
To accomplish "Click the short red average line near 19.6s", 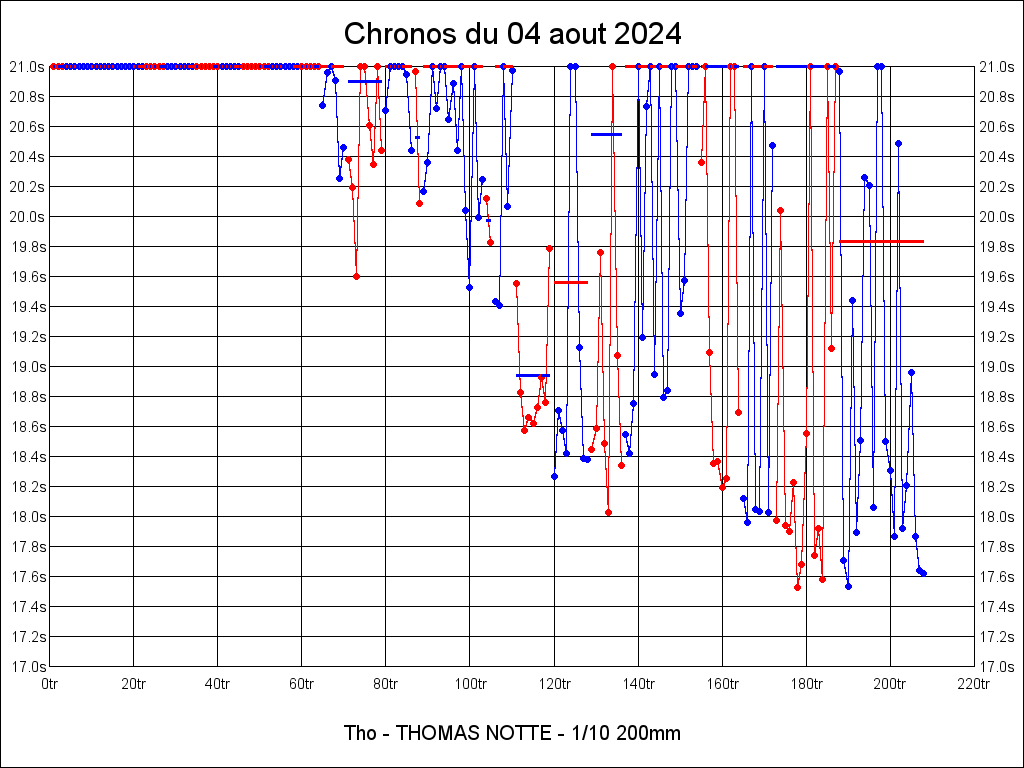I will (x=571, y=282).
